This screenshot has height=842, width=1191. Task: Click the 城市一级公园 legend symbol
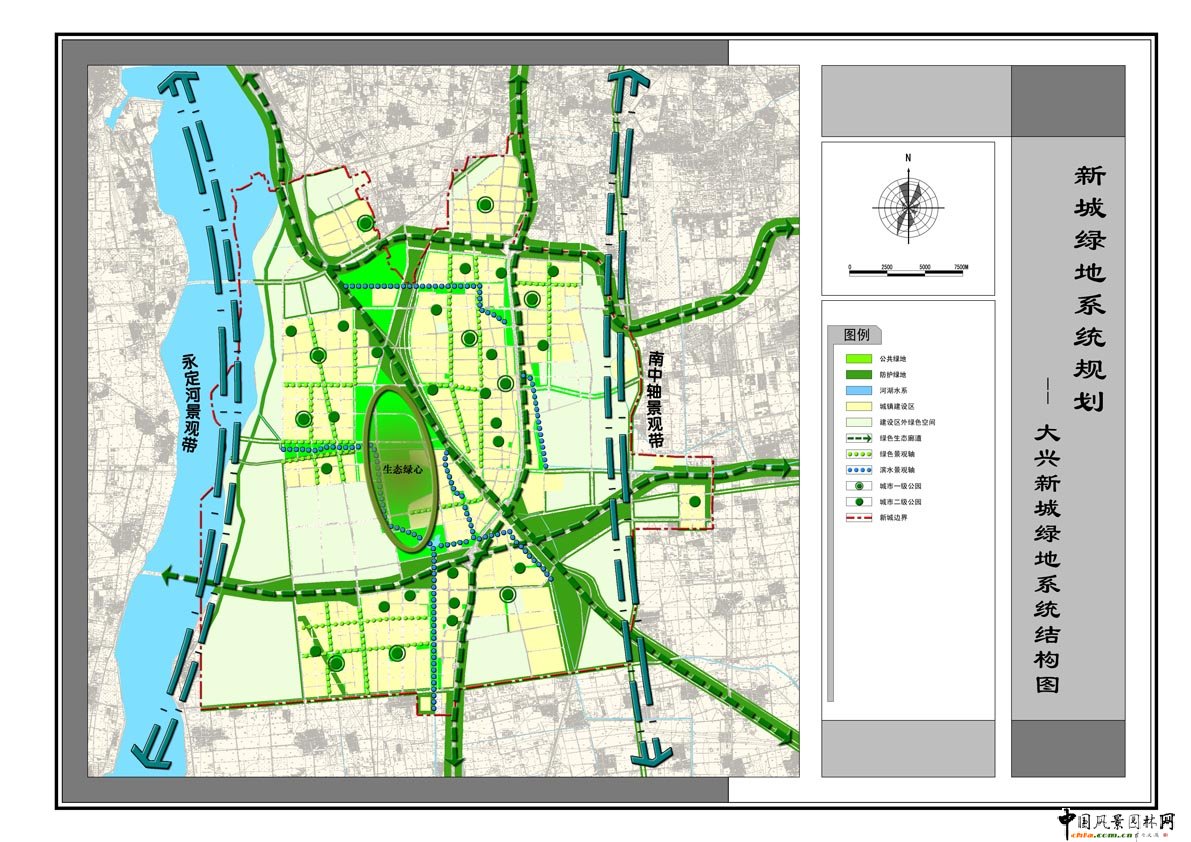860,486
